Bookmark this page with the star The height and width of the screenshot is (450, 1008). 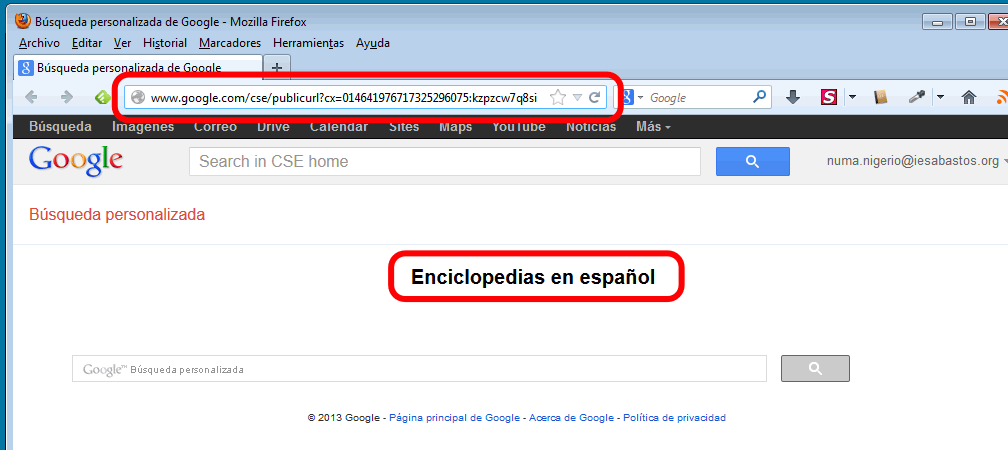coord(558,98)
